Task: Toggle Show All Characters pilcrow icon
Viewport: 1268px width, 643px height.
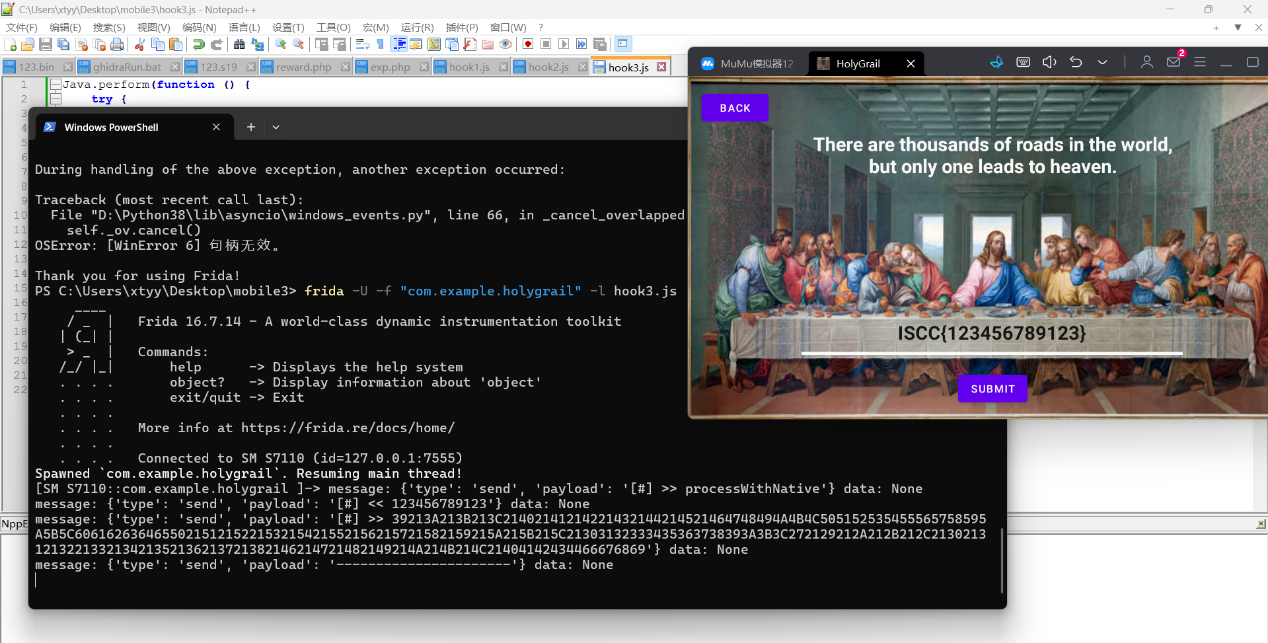Action: (380, 44)
